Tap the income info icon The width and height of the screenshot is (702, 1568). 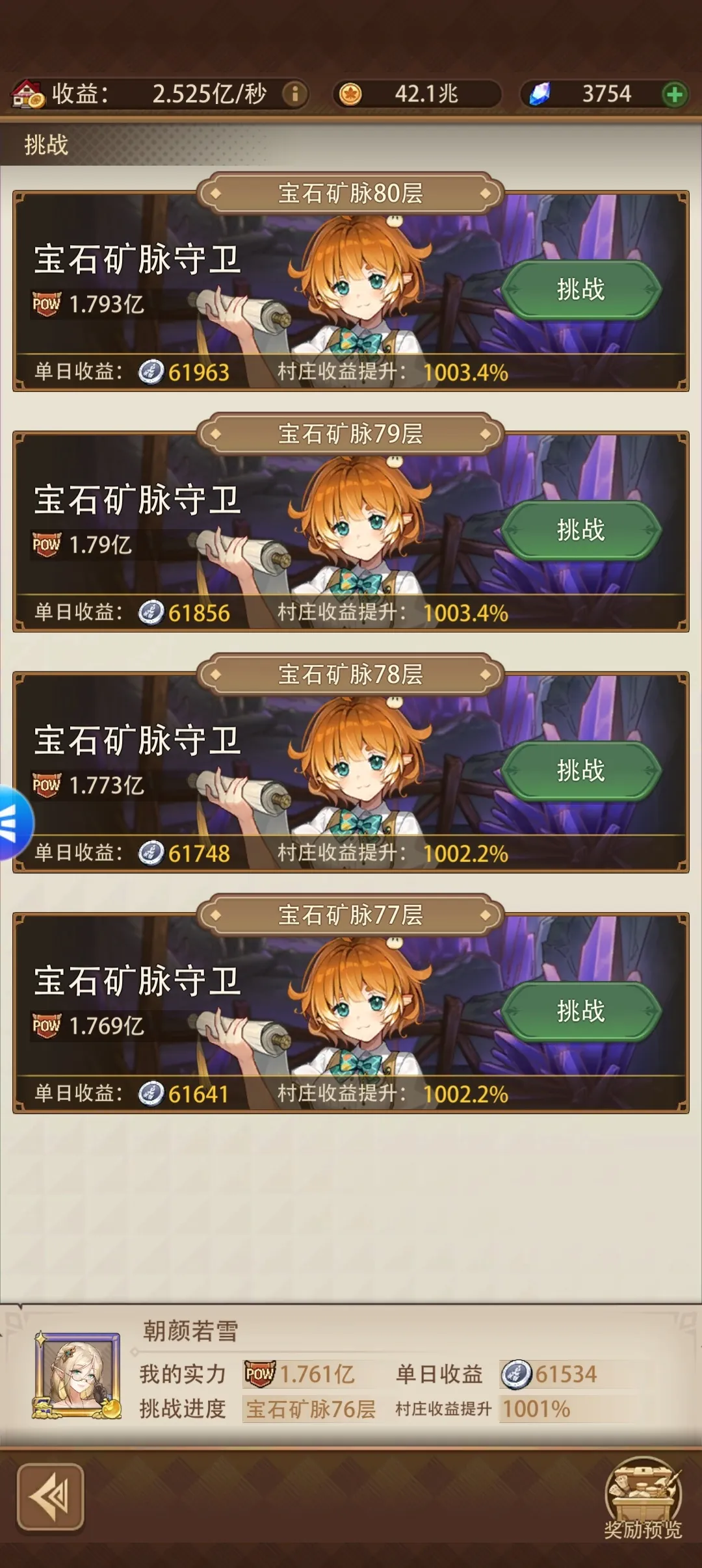(294, 94)
